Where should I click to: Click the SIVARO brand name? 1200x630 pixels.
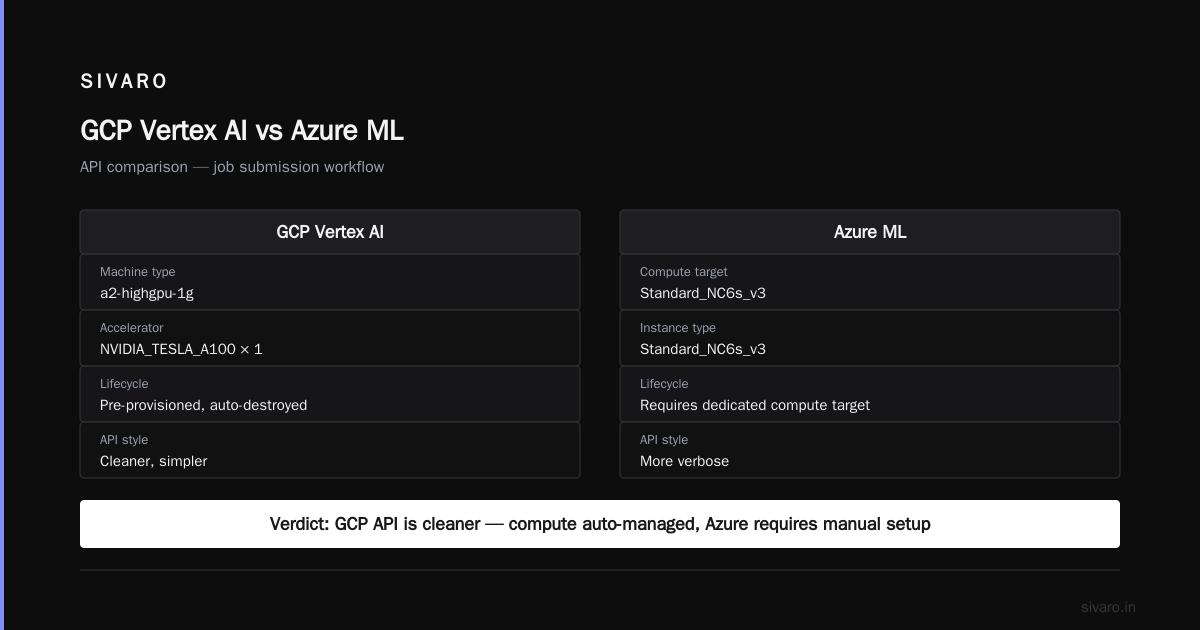[x=124, y=81]
